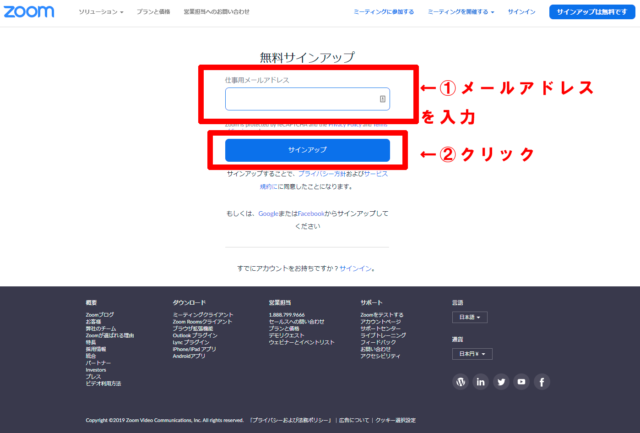Open the Outlook プラグイン download link

[195, 335]
